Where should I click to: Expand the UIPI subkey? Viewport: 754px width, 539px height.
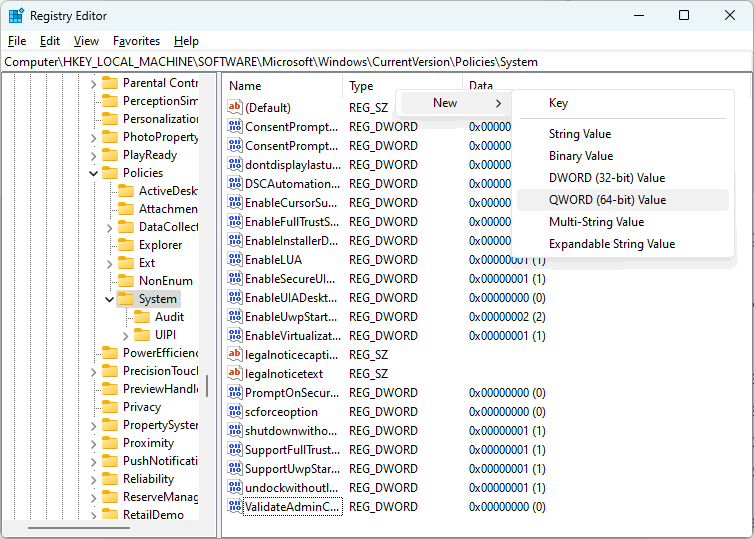click(x=126, y=335)
